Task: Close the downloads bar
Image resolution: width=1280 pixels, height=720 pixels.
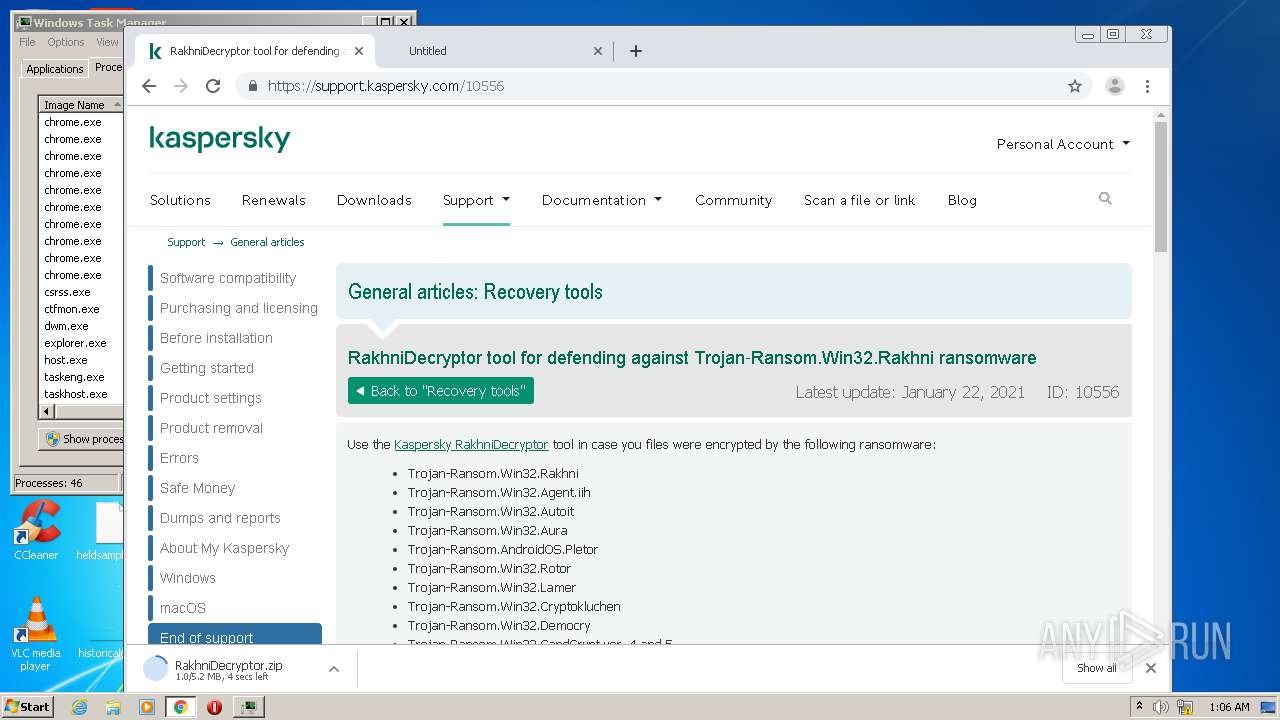Action: (1151, 668)
